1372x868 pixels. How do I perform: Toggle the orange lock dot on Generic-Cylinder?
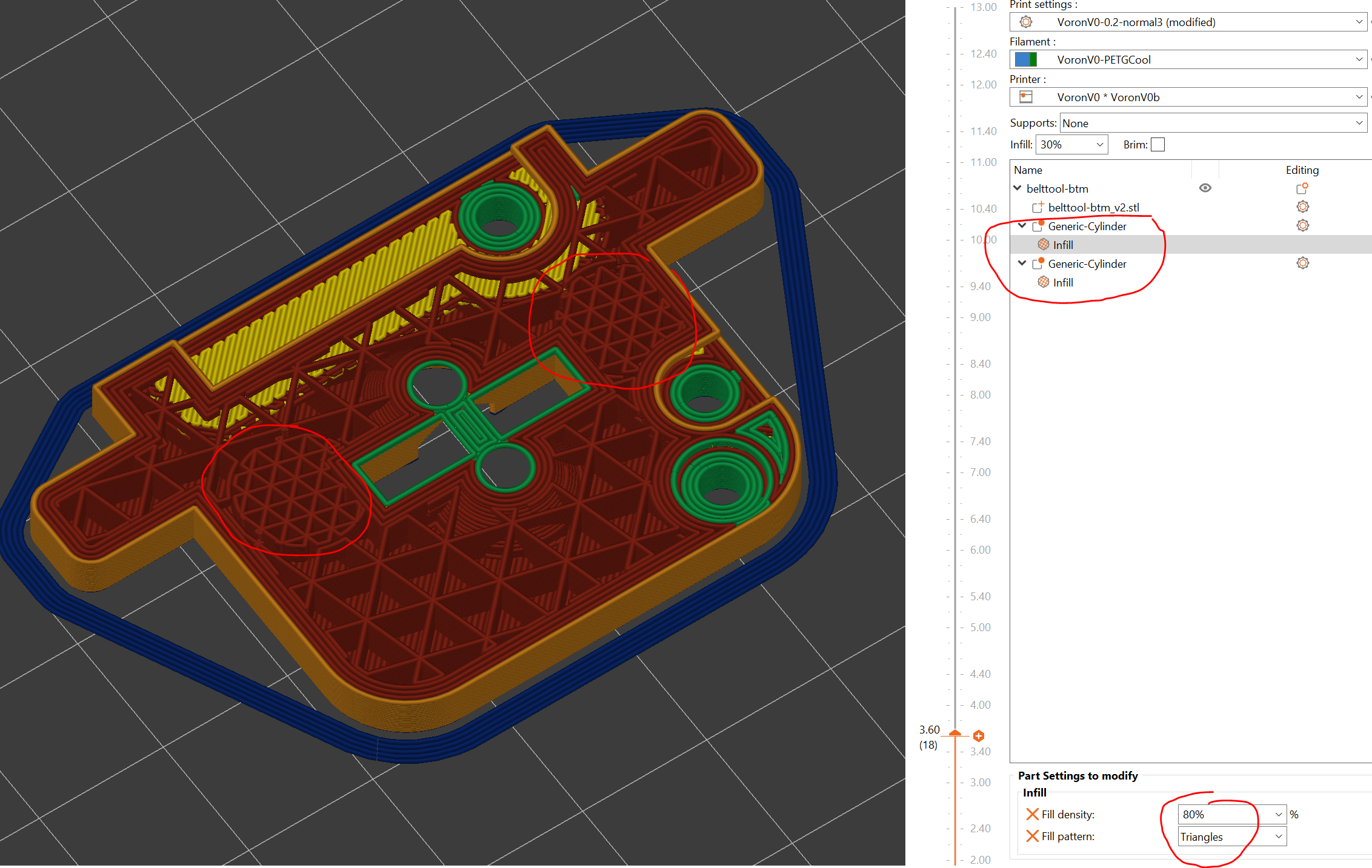click(1042, 222)
